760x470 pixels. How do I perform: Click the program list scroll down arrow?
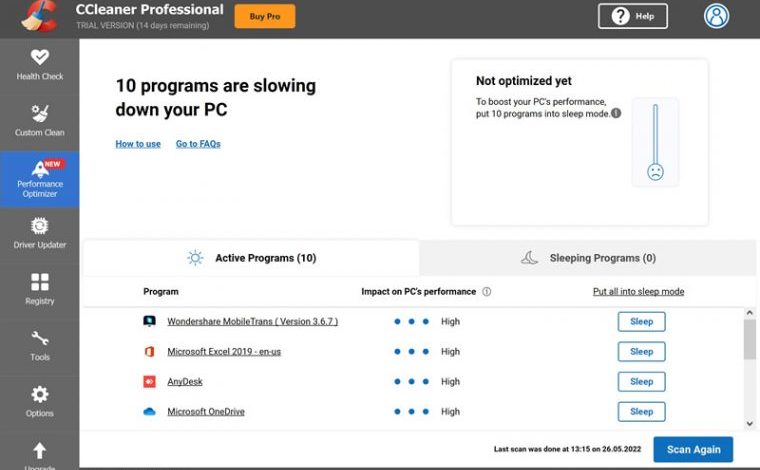click(750, 423)
